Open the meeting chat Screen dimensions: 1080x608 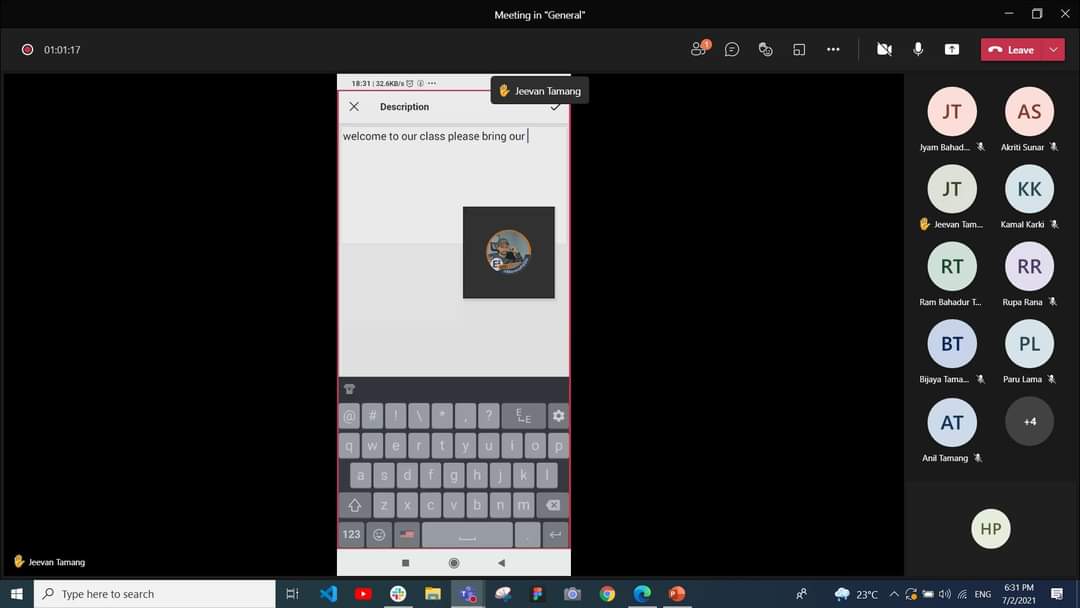731,48
